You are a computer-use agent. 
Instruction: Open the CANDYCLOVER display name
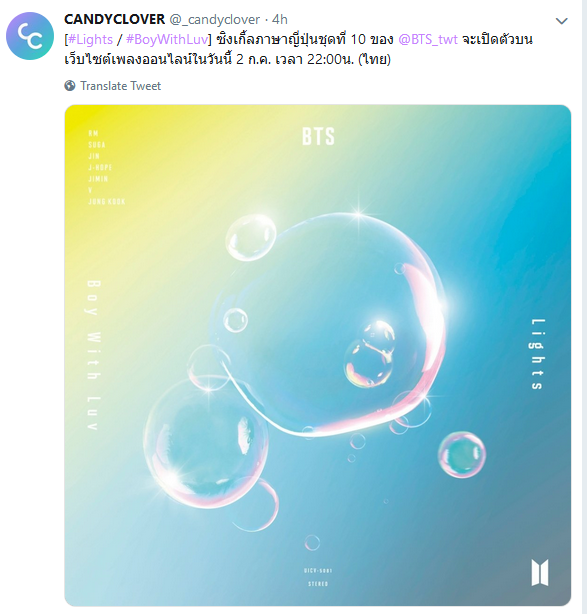114,19
